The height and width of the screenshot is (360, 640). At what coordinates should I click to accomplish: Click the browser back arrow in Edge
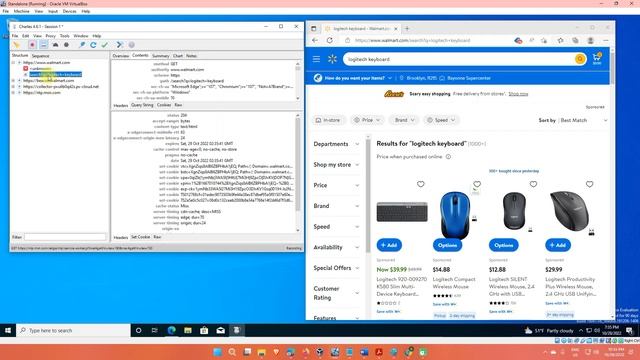point(315,40)
